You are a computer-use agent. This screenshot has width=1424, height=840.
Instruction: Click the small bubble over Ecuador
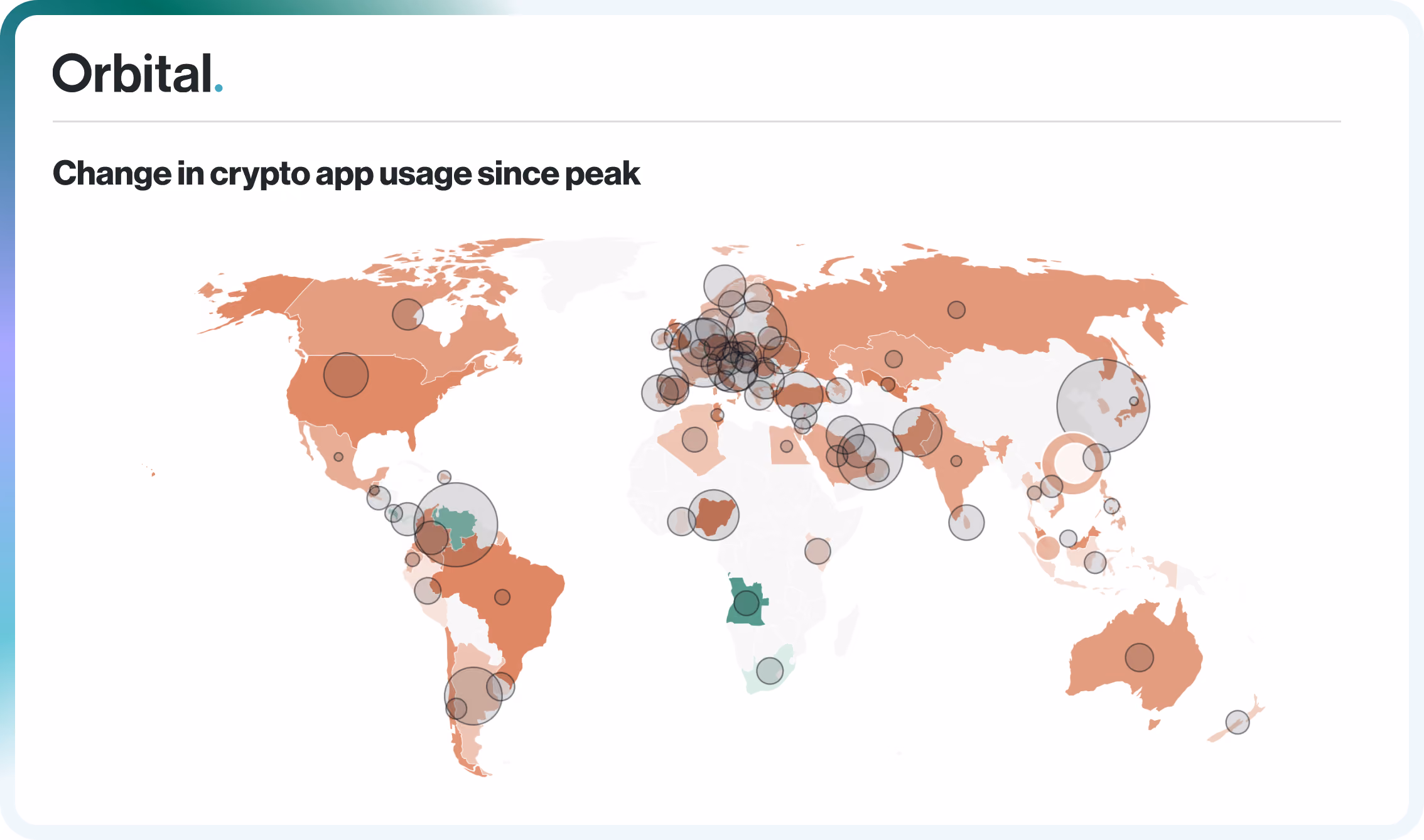point(413,559)
